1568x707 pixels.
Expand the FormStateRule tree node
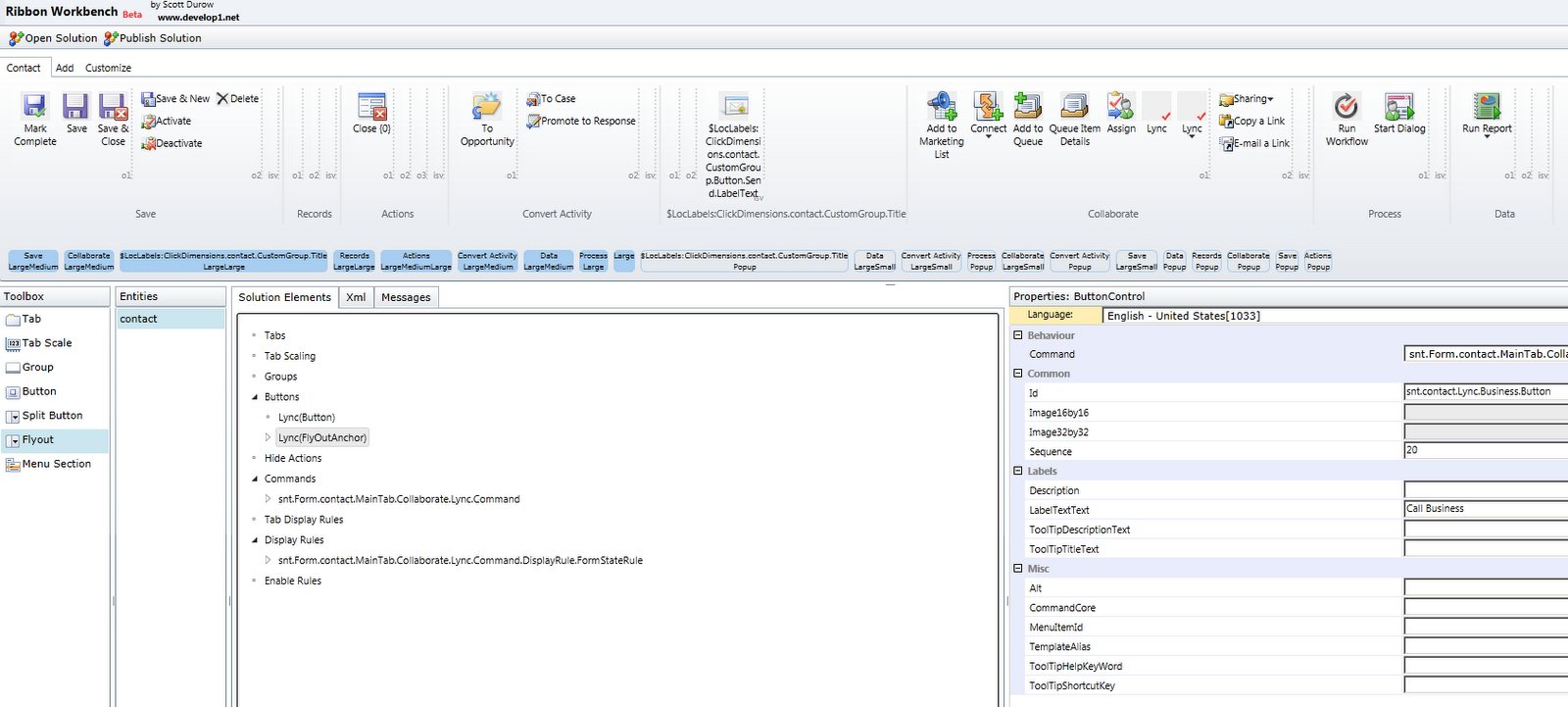268,561
